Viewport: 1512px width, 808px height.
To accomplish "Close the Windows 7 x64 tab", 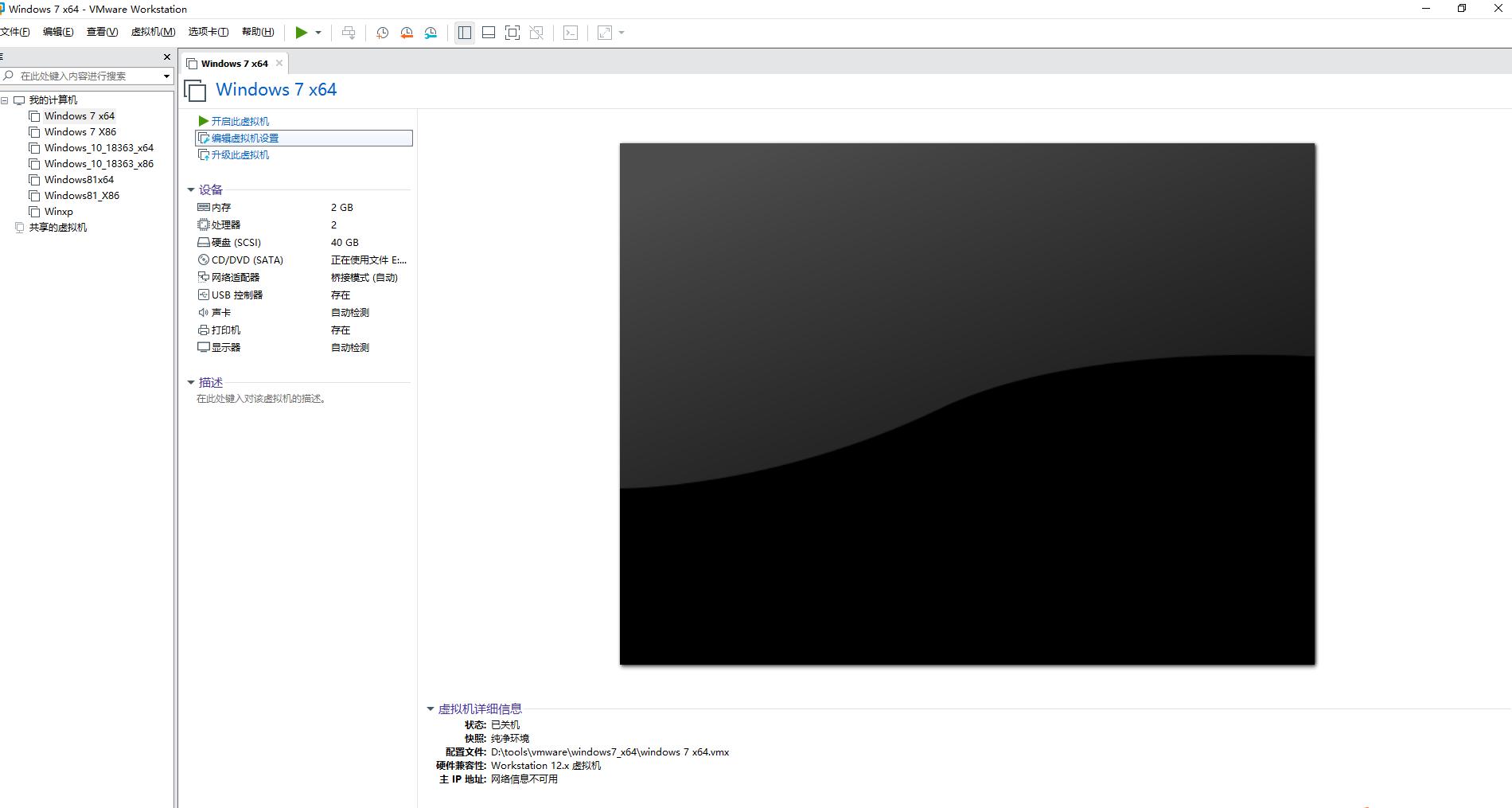I will (x=279, y=63).
